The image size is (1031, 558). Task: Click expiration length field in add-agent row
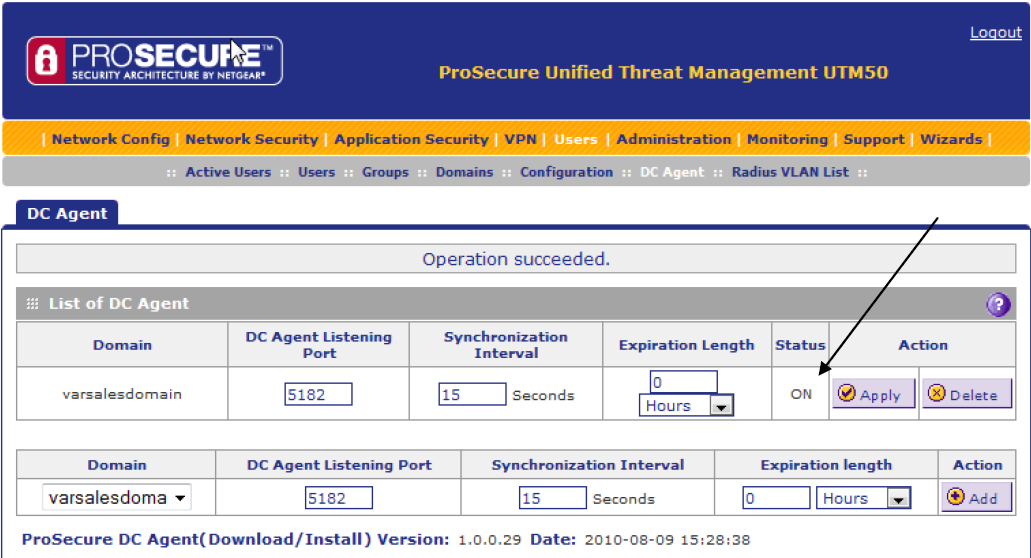(776, 498)
